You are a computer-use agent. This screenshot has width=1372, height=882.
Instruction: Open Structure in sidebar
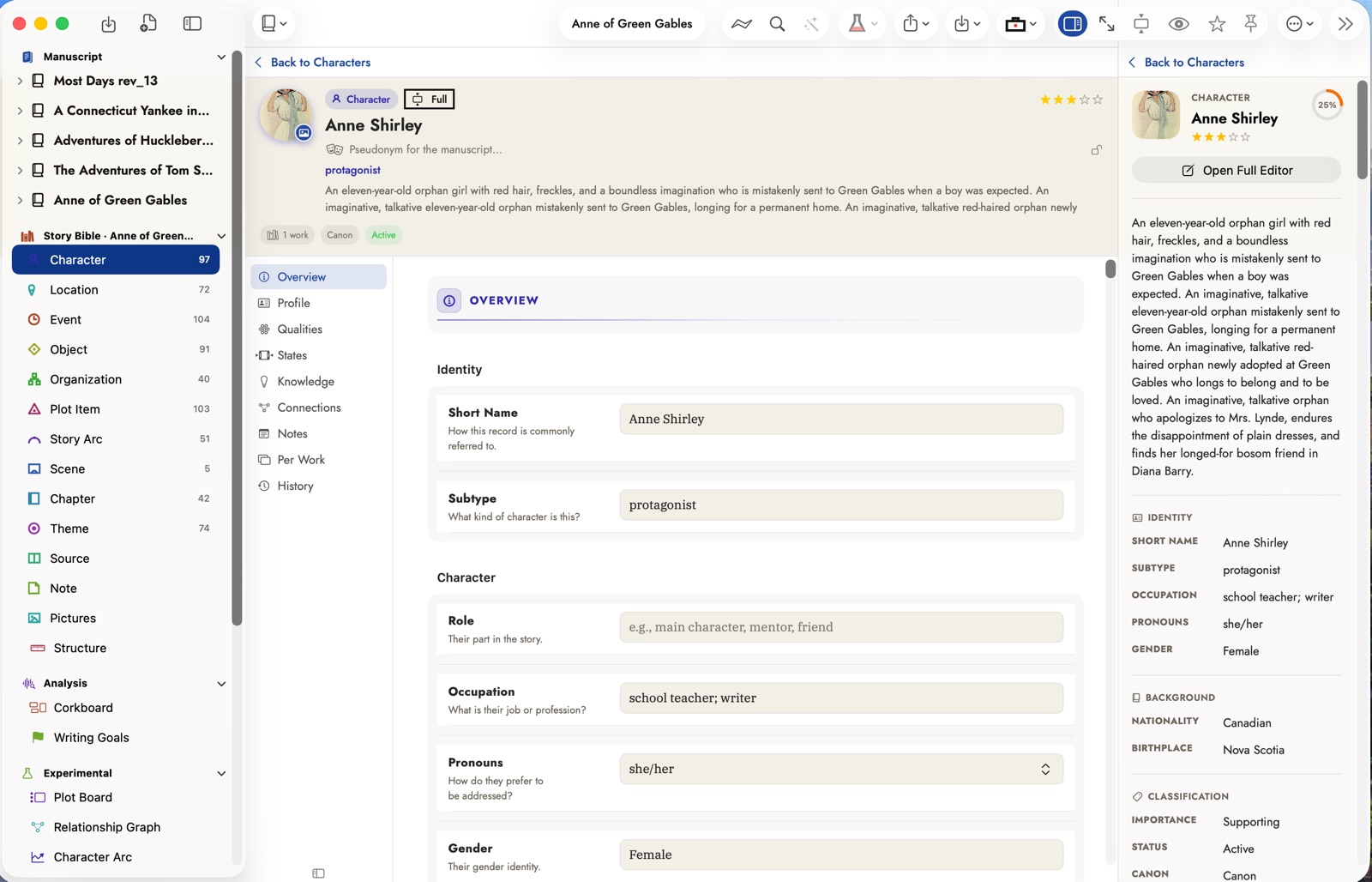pos(116,648)
